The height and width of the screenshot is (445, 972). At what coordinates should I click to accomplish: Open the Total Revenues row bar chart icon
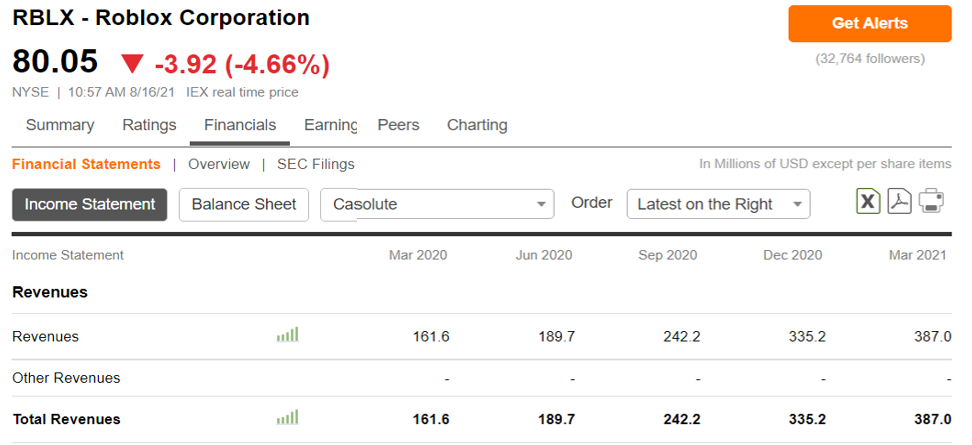[x=288, y=418]
